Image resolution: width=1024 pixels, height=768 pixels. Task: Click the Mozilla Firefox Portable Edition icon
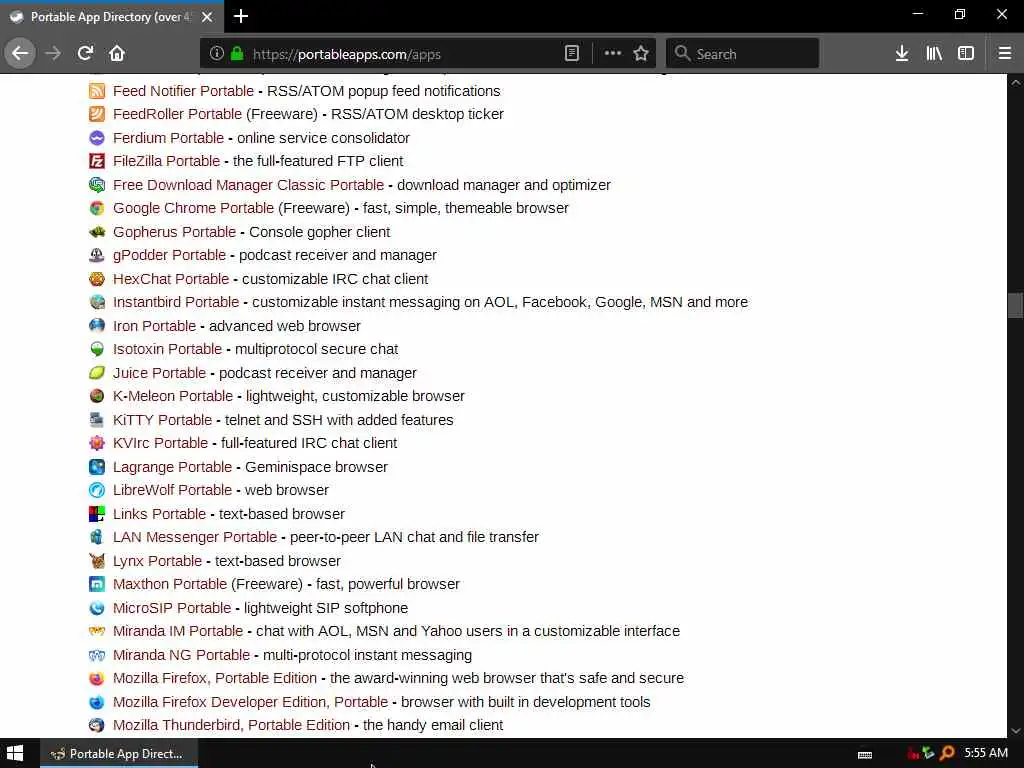click(x=97, y=678)
